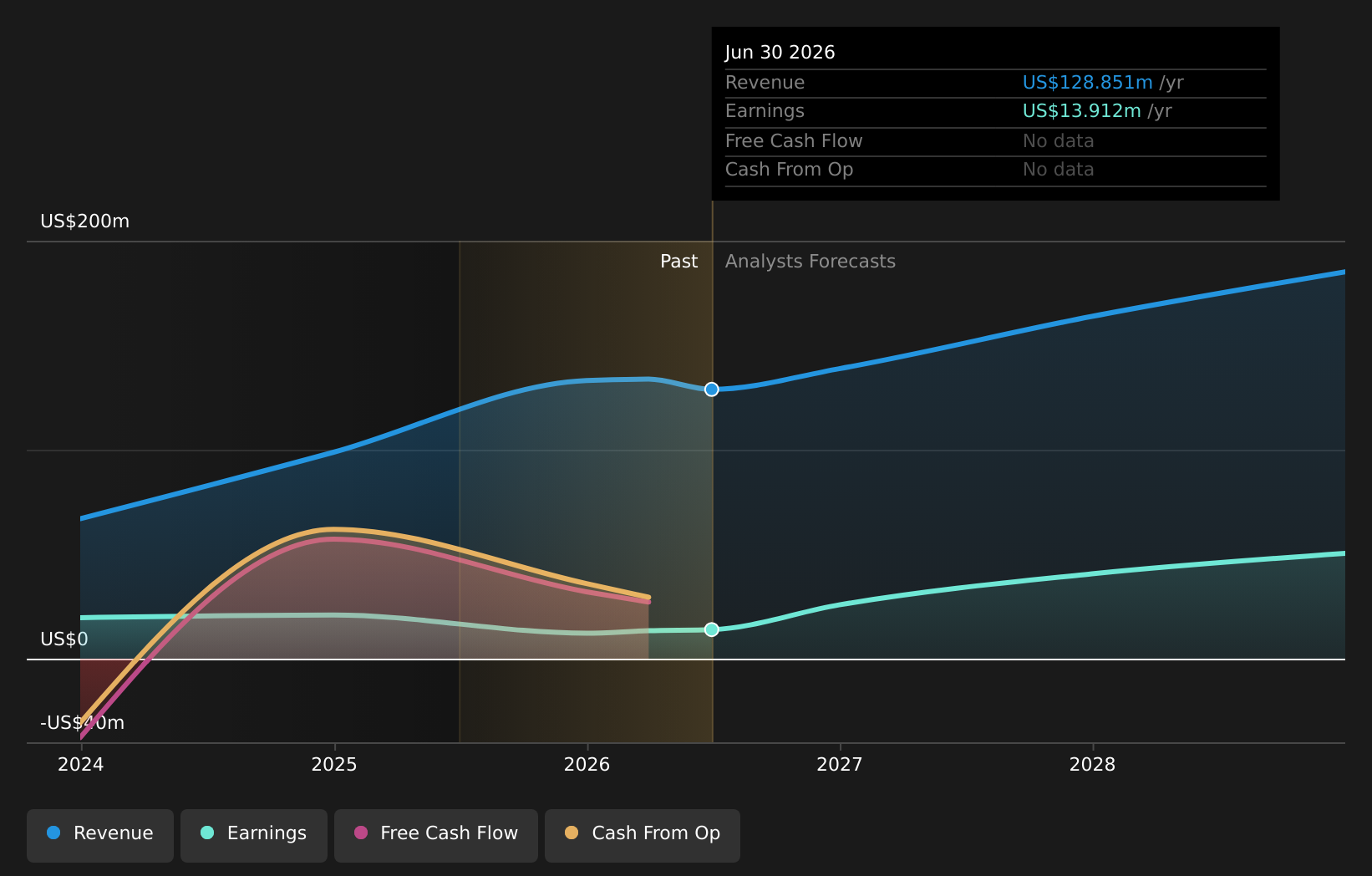Click the 2028 x-axis label
The width and height of the screenshot is (1372, 876).
point(1093,765)
